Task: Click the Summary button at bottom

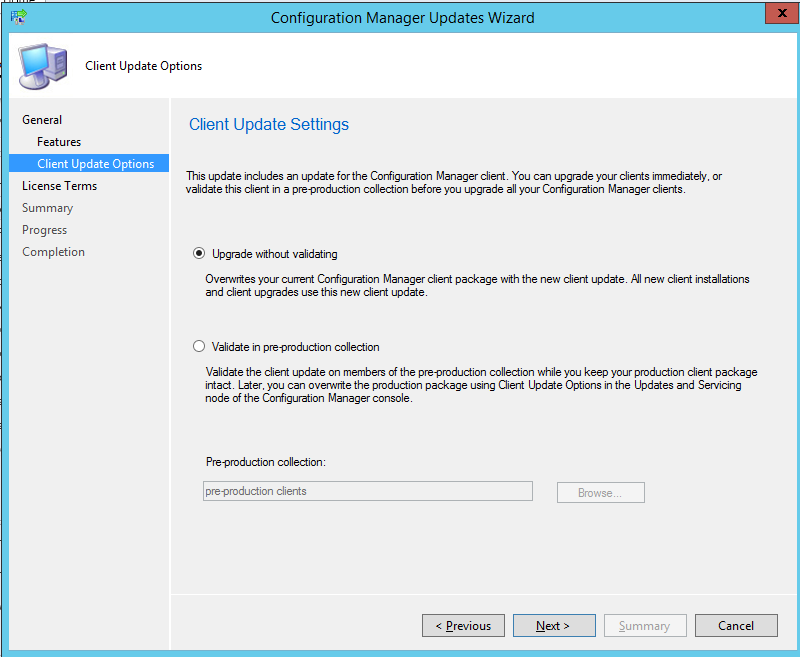Action: pyautogui.click(x=645, y=625)
